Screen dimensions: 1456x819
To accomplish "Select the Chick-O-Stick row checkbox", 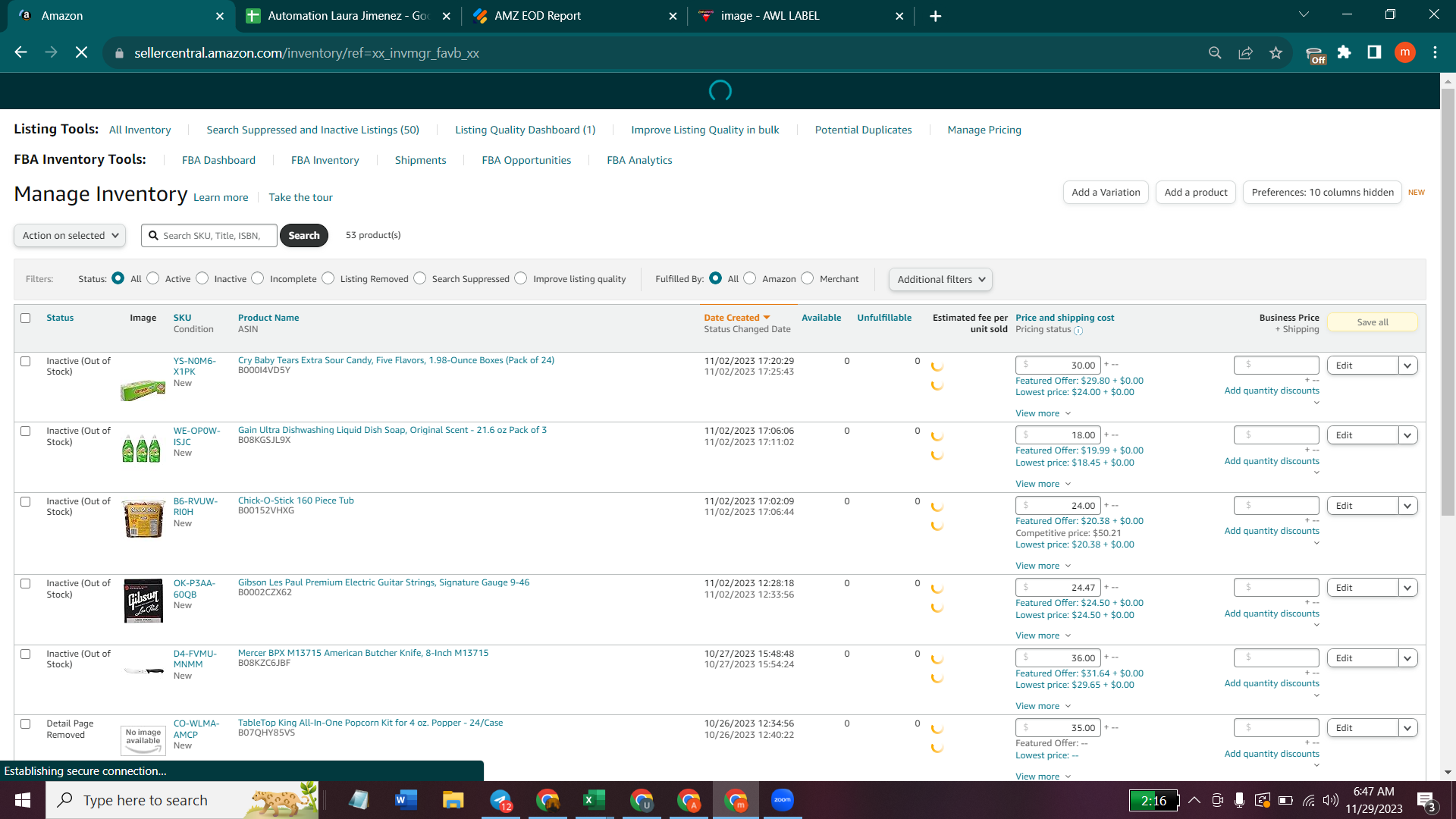I will [26, 502].
